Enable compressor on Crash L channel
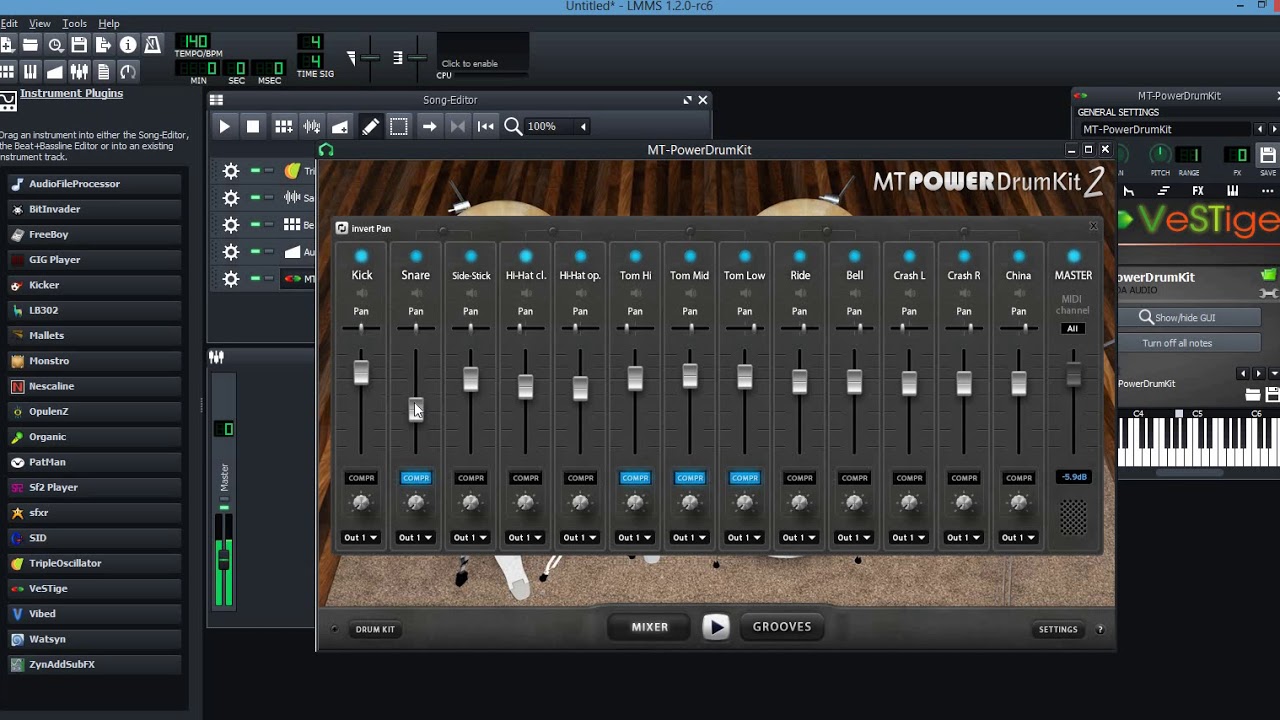This screenshot has width=1280, height=720. (x=909, y=478)
